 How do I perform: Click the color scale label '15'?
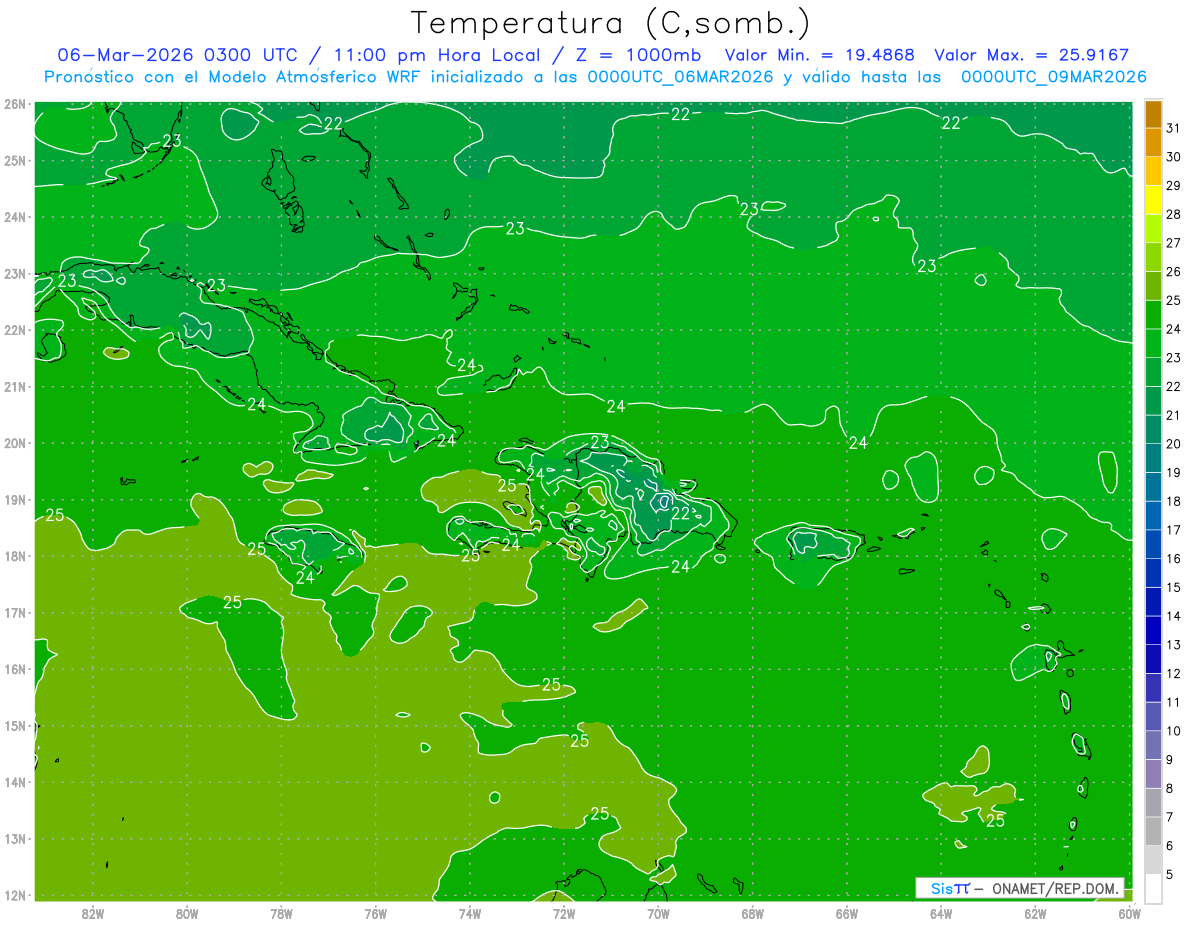[1173, 587]
